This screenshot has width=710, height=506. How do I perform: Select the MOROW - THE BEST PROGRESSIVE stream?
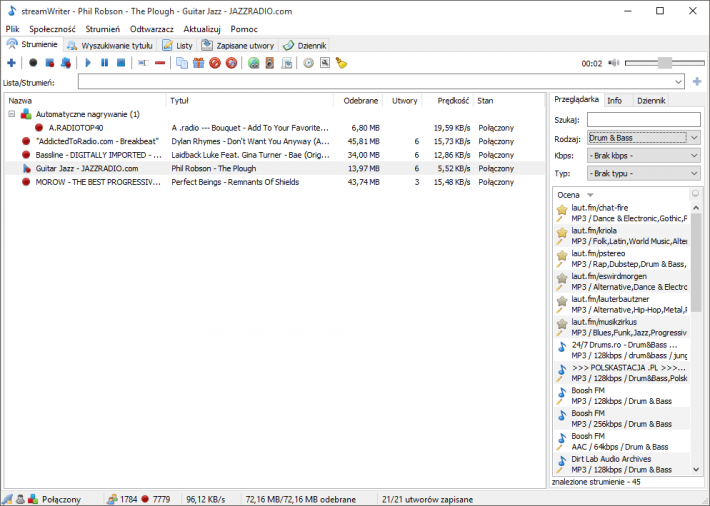[275, 182]
